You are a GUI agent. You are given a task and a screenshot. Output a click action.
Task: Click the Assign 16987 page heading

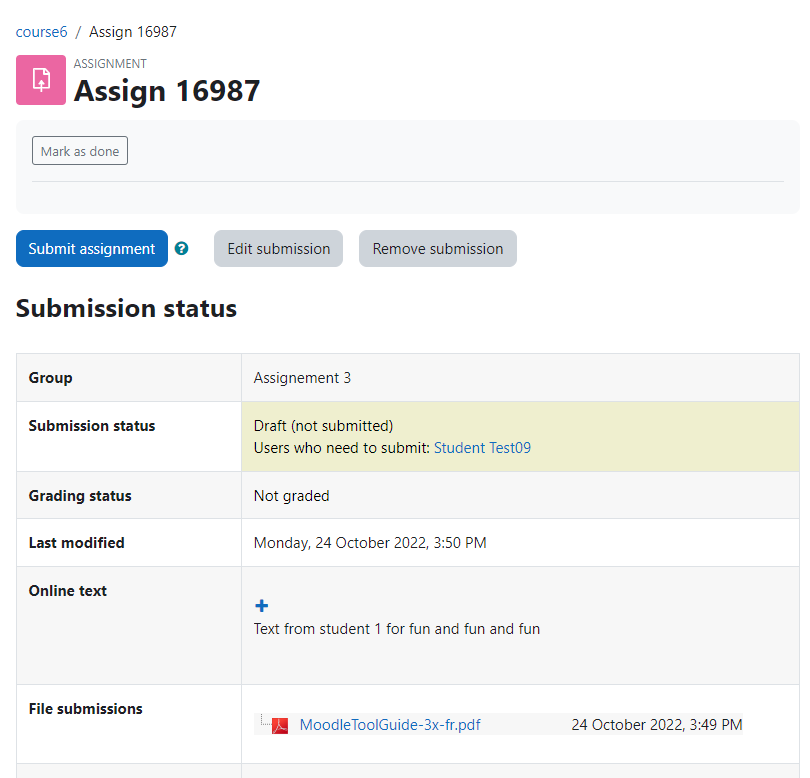coord(167,91)
